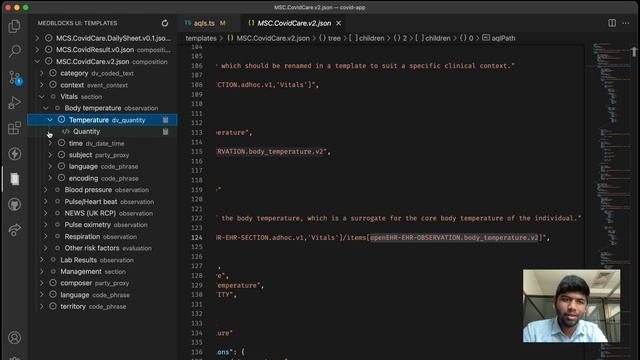This screenshot has width=640, height=360.
Task: Select the Quantity tree row
Action: point(102,131)
